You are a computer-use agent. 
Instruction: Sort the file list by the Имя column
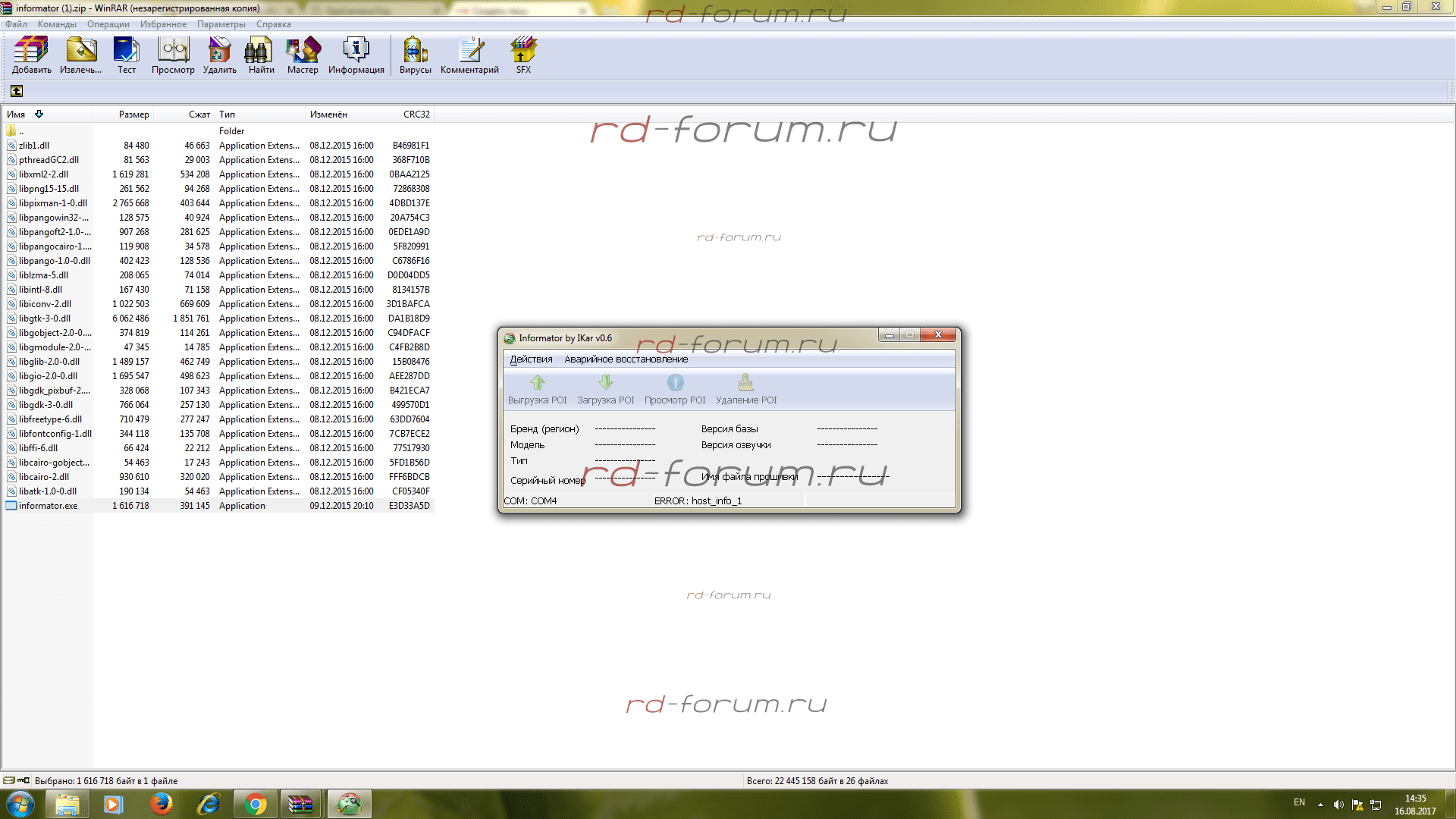[17, 115]
